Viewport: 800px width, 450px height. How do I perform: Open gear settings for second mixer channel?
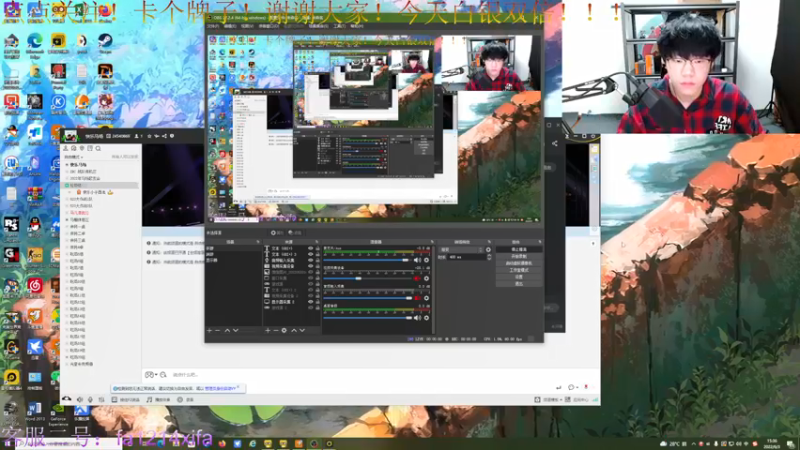427,279
